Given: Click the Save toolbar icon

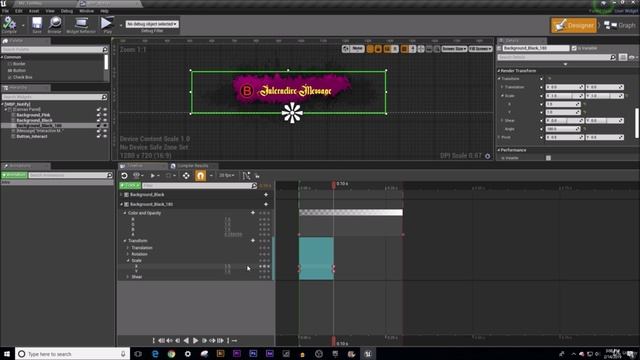Looking at the screenshot, I should (x=37, y=24).
